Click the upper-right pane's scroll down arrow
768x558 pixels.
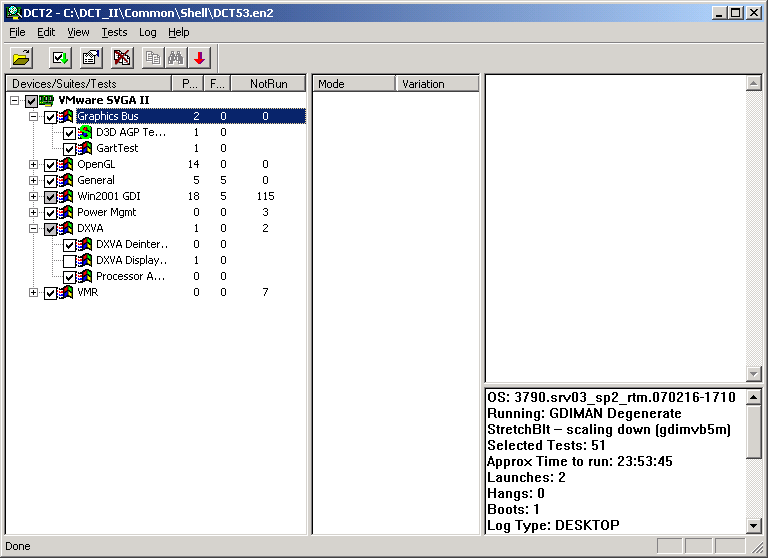coord(754,374)
